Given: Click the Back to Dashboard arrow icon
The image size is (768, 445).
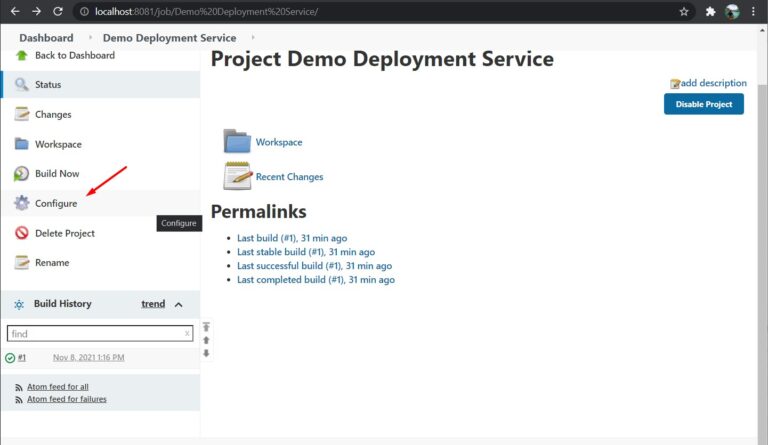Looking at the screenshot, I should click(x=21, y=55).
